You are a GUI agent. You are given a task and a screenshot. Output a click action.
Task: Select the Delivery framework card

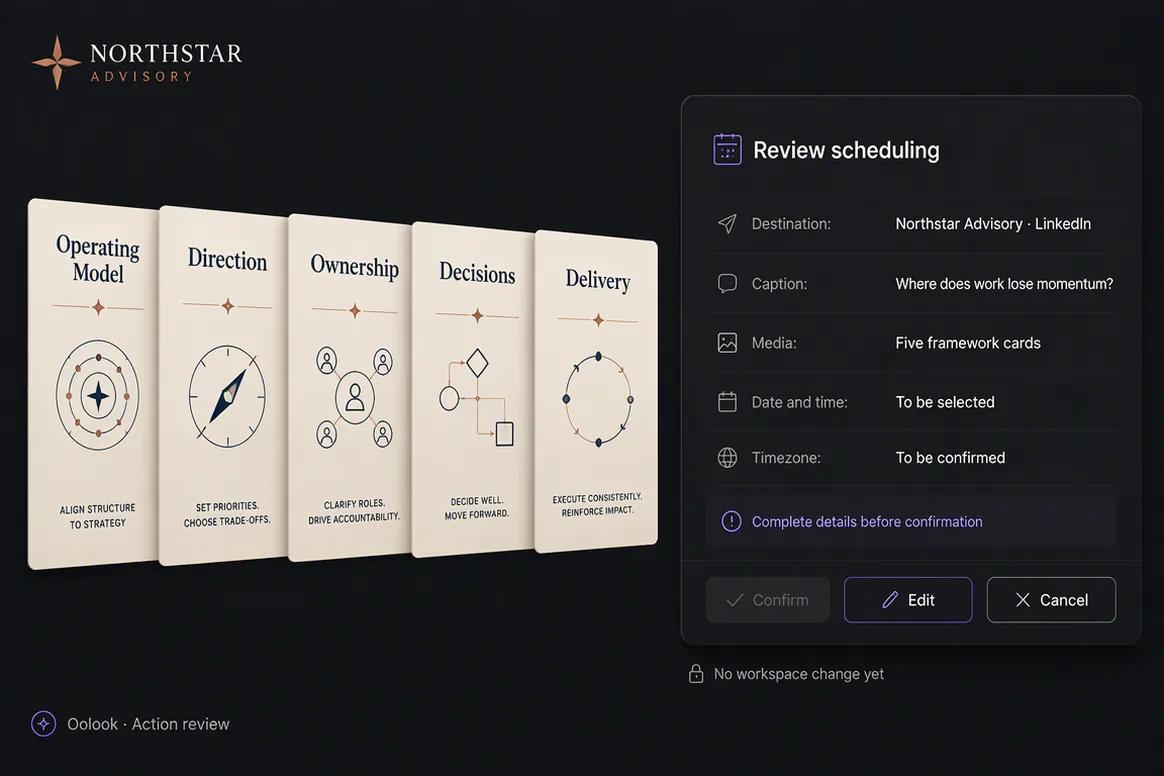[596, 391]
